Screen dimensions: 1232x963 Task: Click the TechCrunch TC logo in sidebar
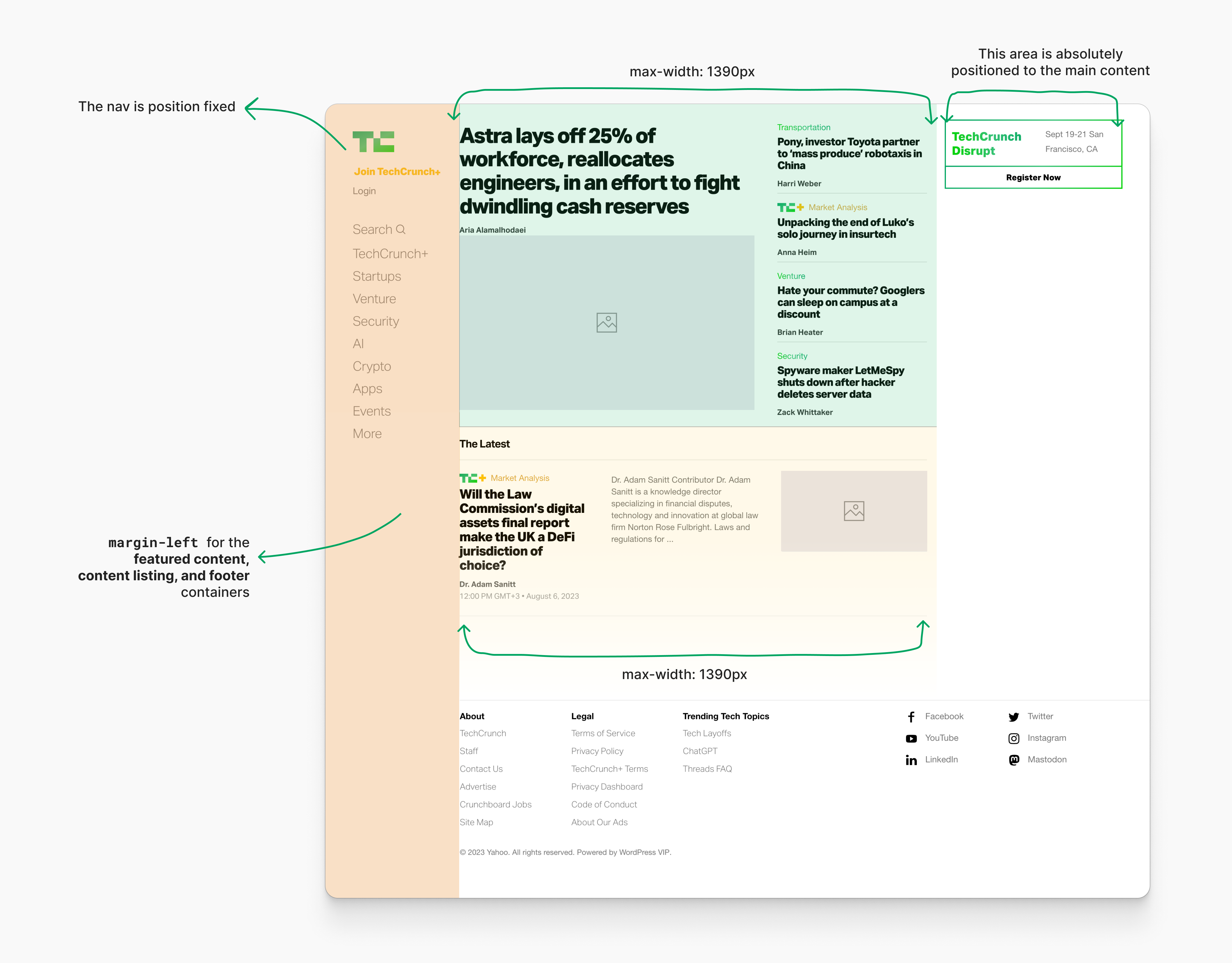pos(373,141)
